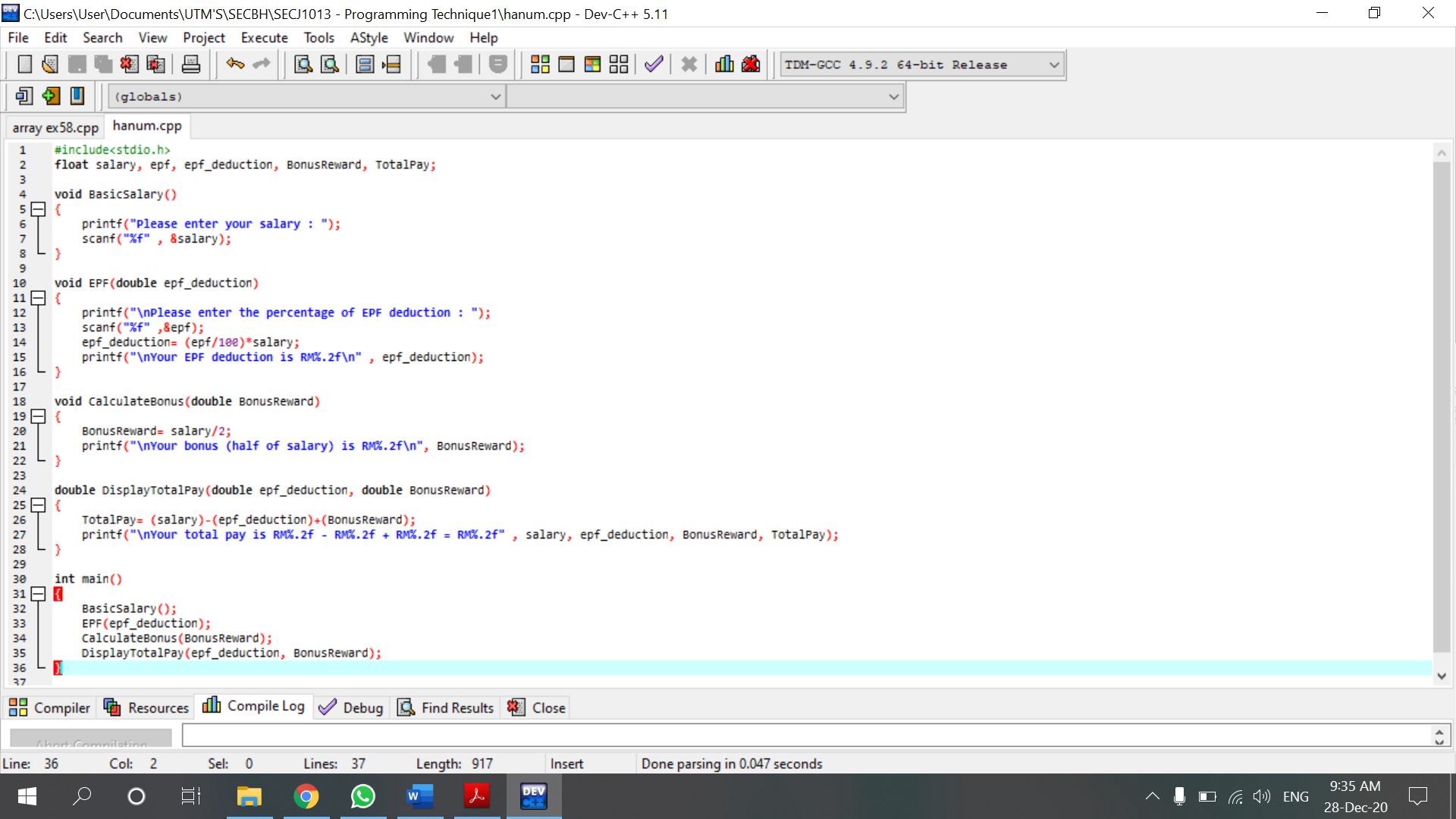Start the Debug checkmark toolbar icon
Viewport: 1456px width, 819px height.
[653, 64]
